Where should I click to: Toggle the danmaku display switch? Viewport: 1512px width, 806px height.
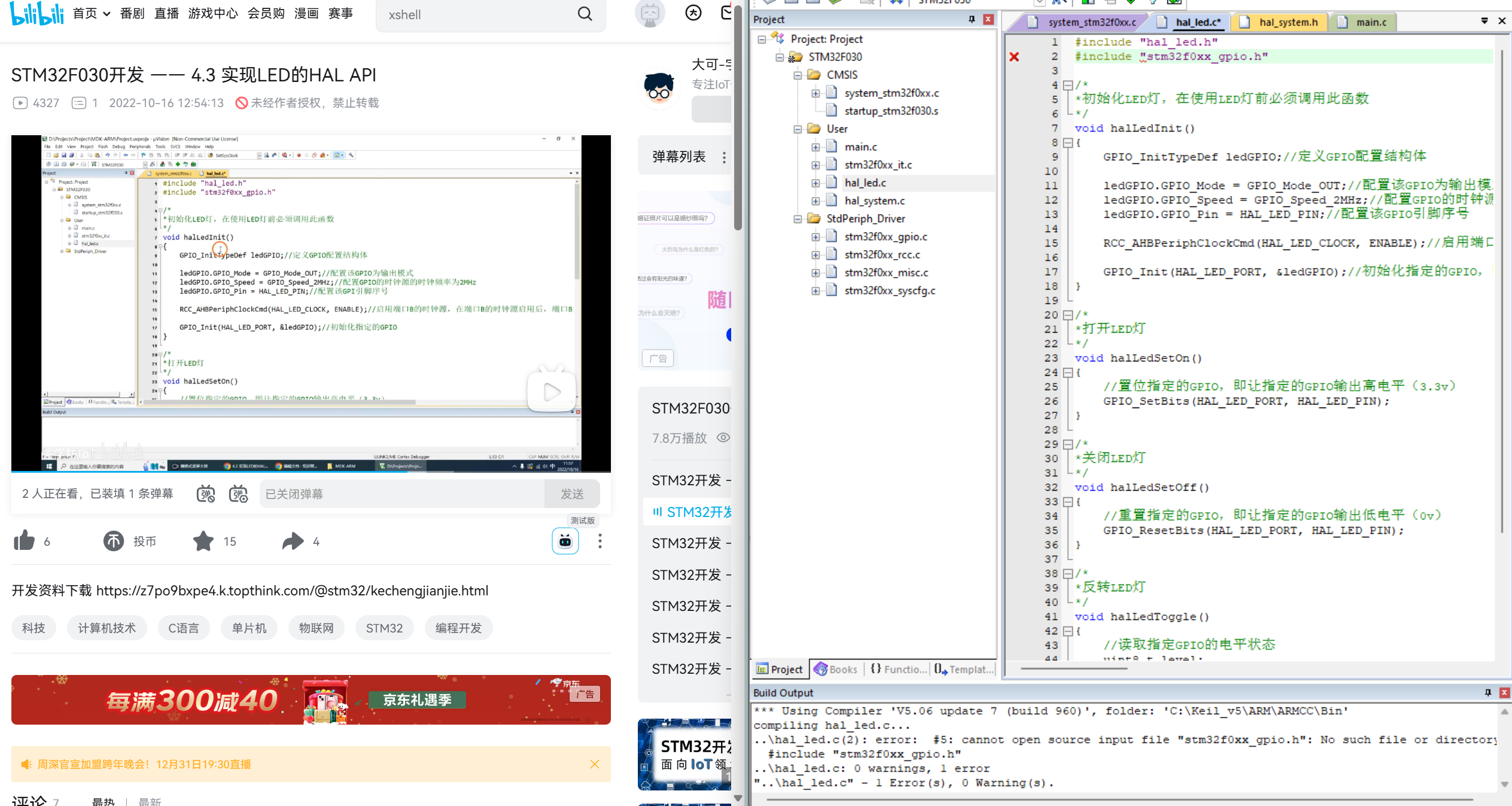[x=206, y=494]
